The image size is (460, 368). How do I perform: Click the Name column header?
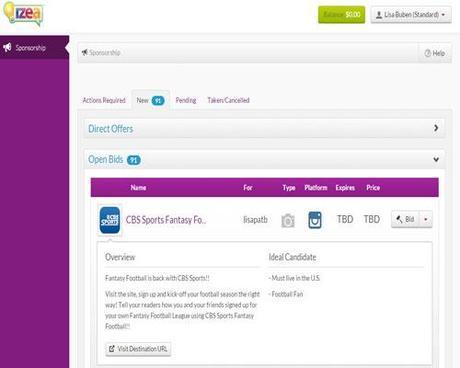click(x=138, y=188)
